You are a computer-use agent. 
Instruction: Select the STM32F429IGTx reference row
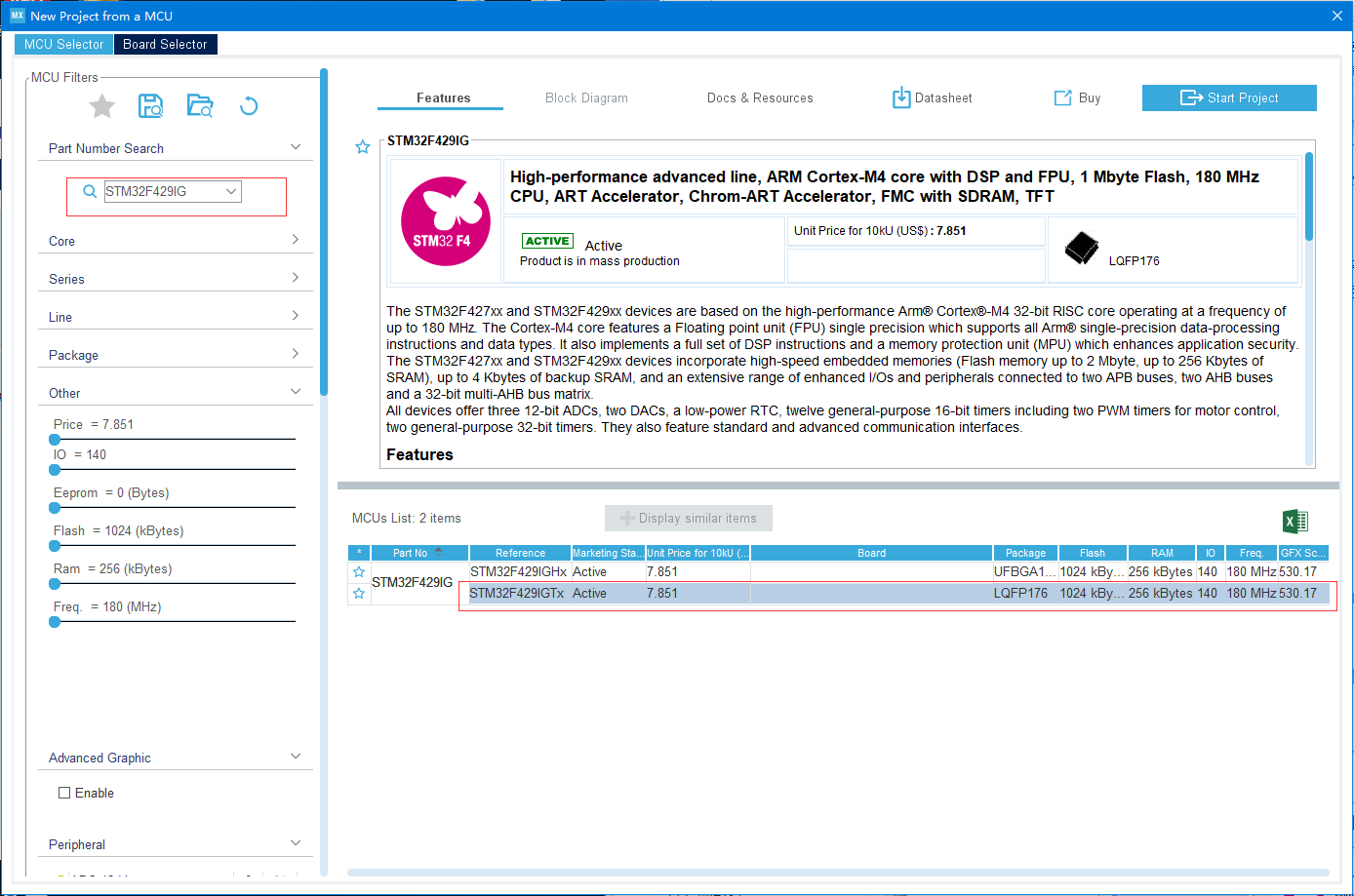coord(519,593)
